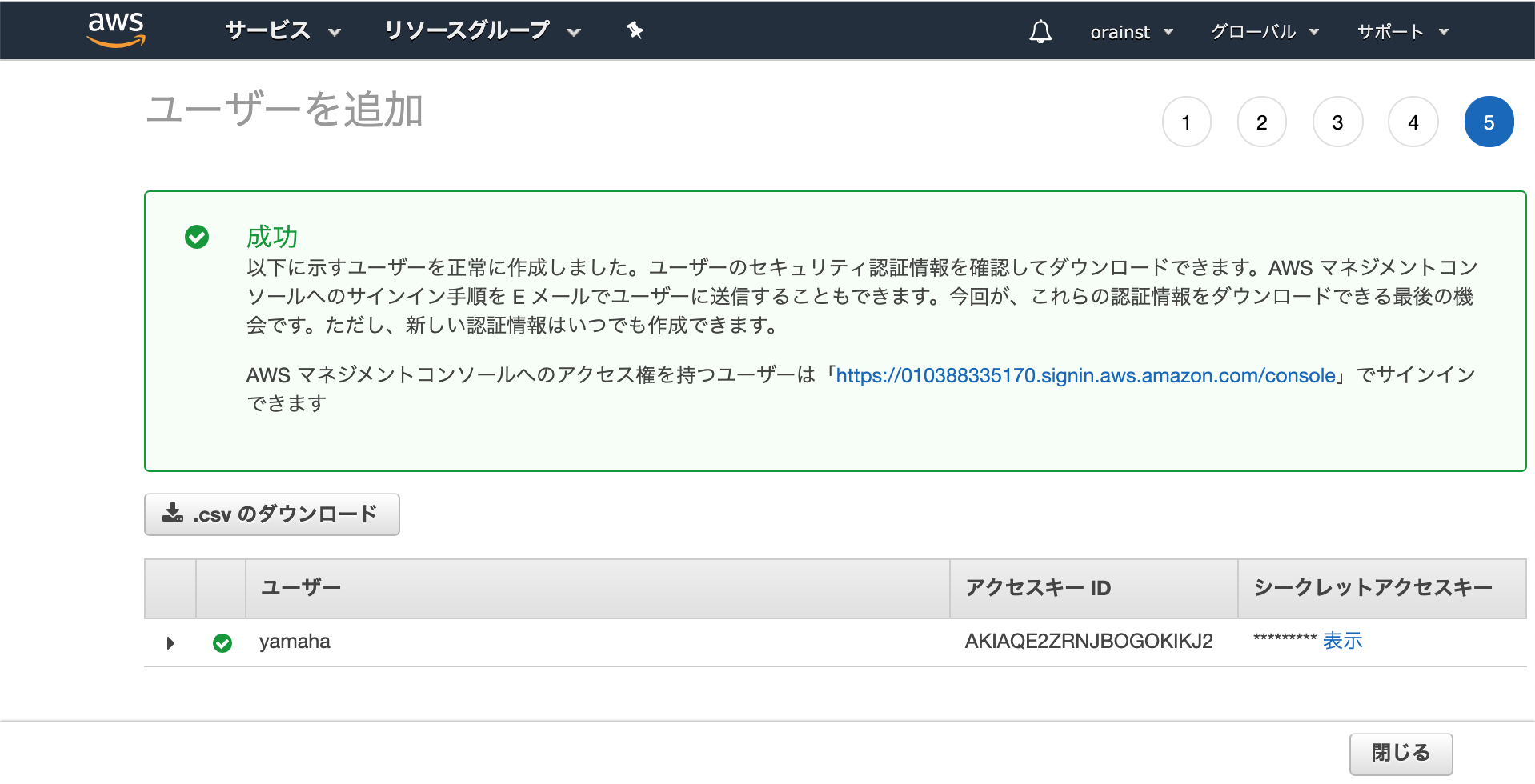Click the pin shortcuts icon
The height and width of the screenshot is (784, 1535).
coord(635,30)
